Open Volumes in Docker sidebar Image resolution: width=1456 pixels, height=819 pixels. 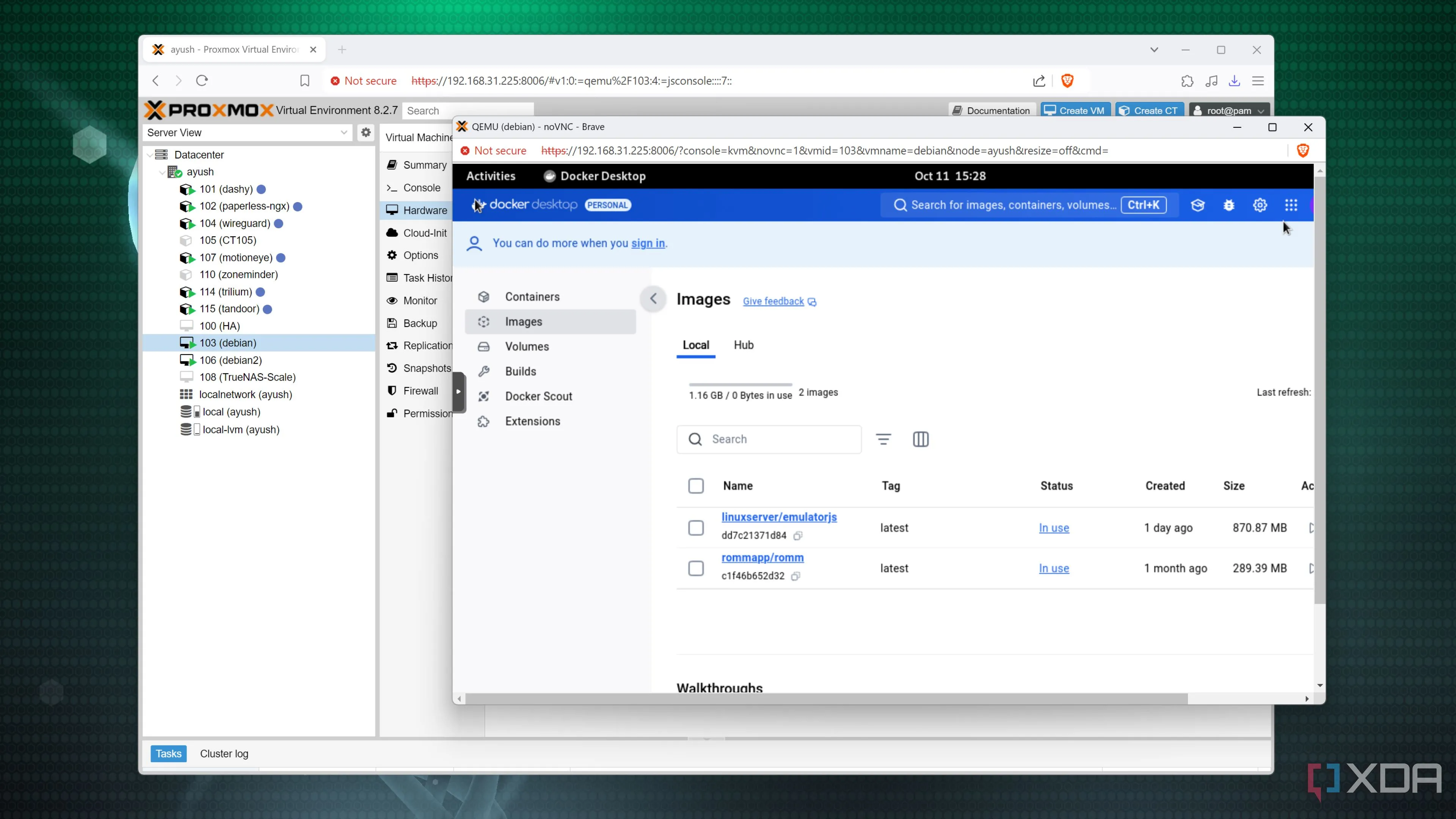[x=551, y=347]
